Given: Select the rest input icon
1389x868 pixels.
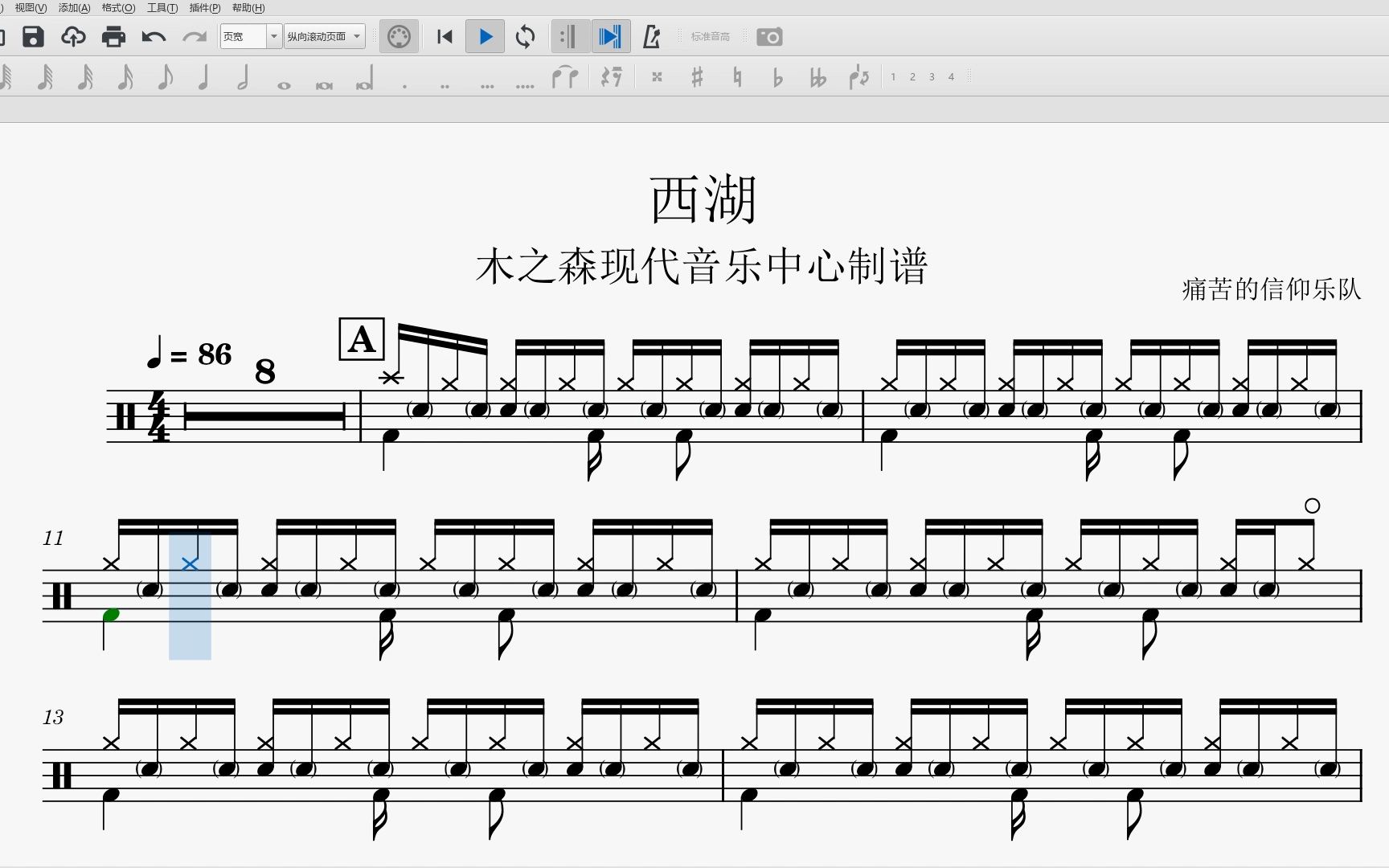Looking at the screenshot, I should pyautogui.click(x=612, y=76).
